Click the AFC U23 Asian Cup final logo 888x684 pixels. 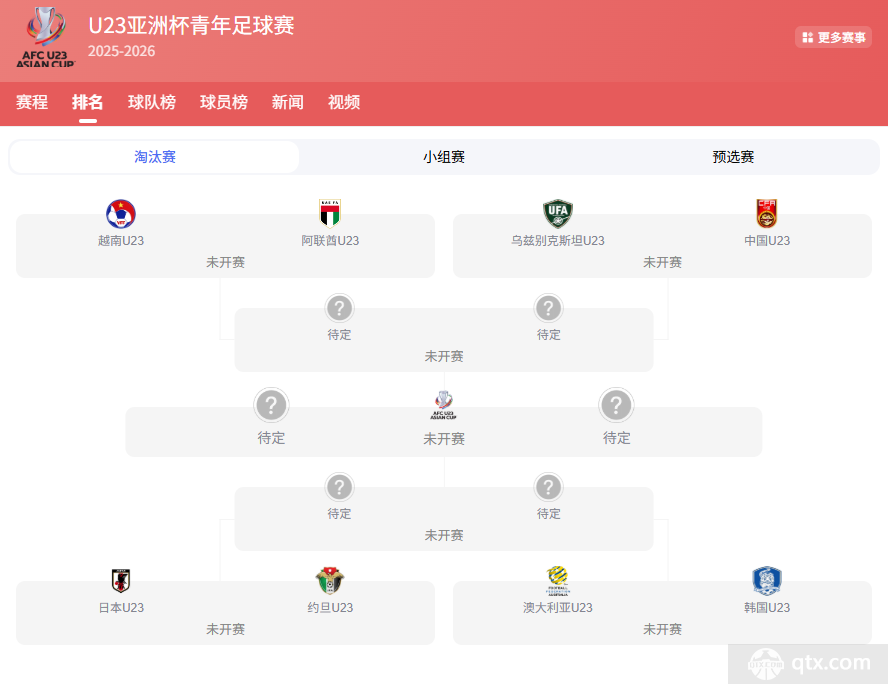[443, 406]
